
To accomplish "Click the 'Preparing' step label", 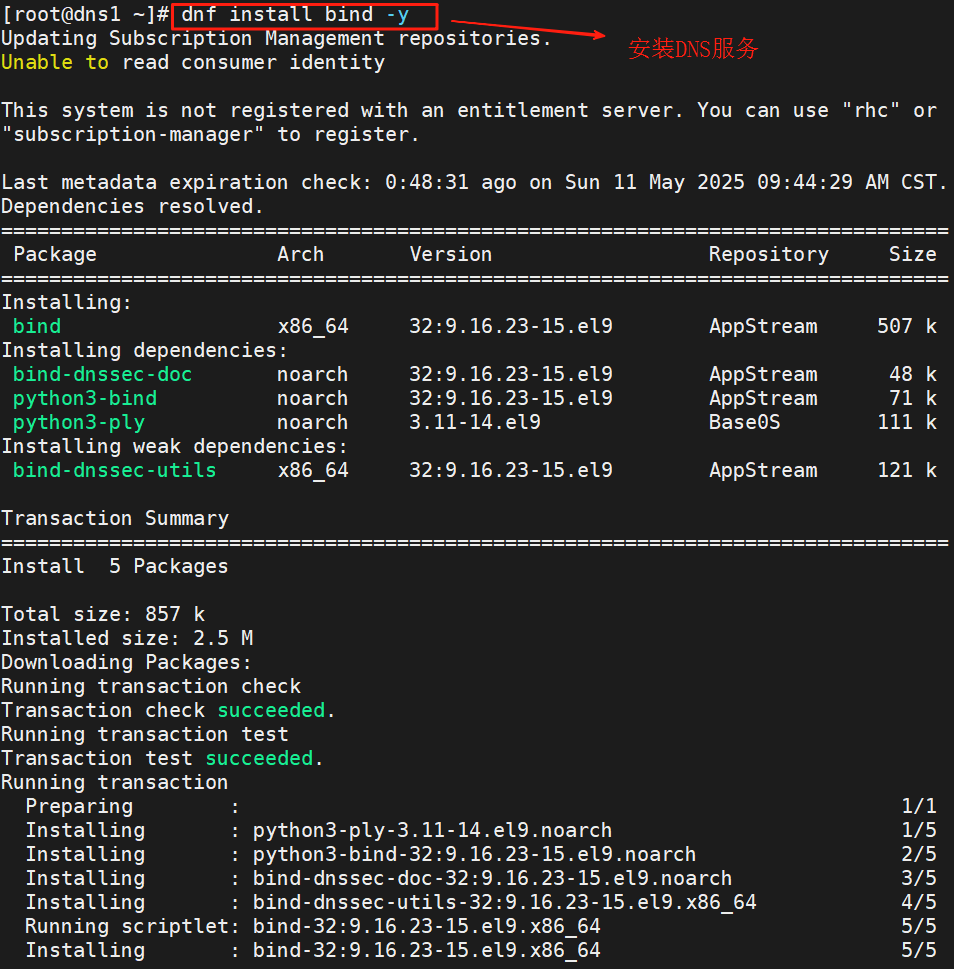I will point(79,806).
